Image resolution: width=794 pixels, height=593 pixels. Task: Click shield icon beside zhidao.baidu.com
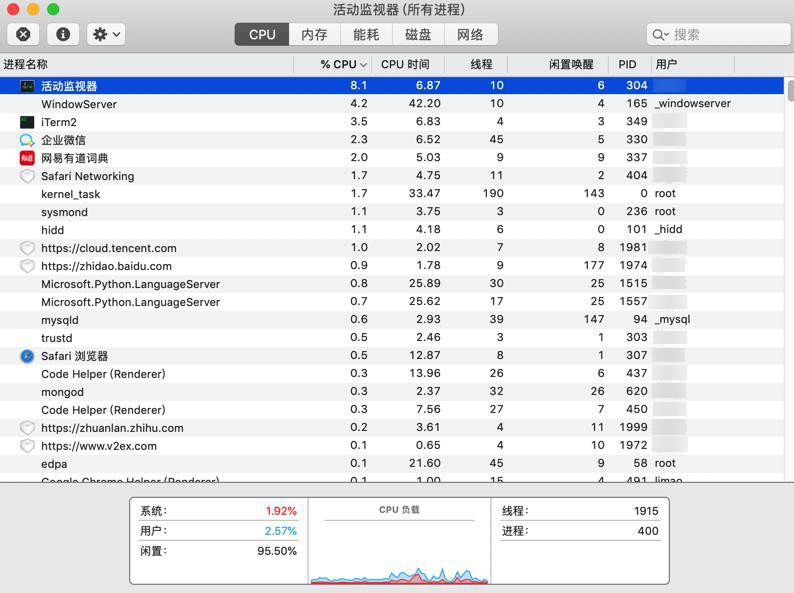pyautogui.click(x=27, y=266)
